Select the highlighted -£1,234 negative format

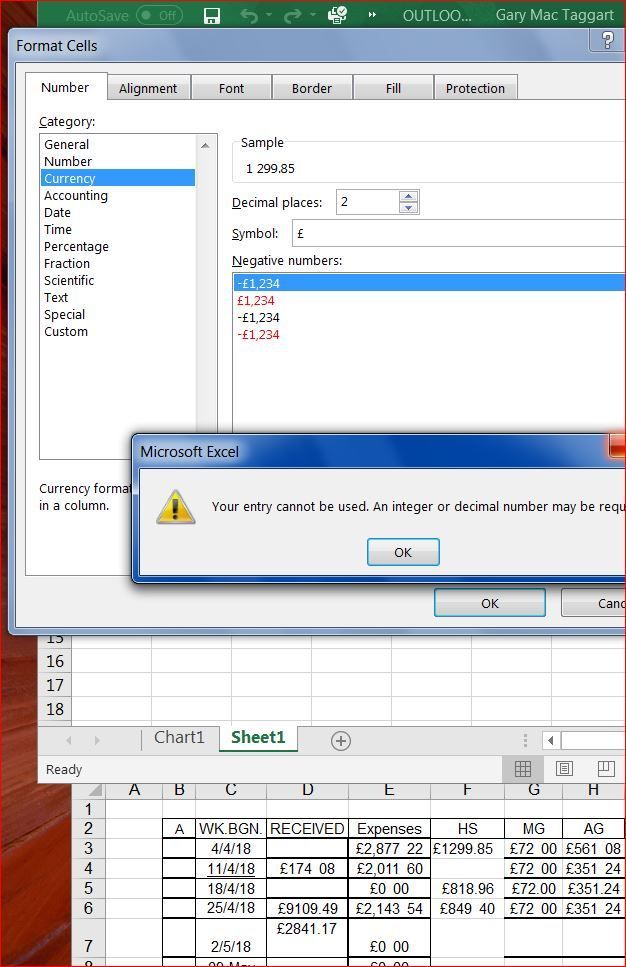click(x=429, y=284)
